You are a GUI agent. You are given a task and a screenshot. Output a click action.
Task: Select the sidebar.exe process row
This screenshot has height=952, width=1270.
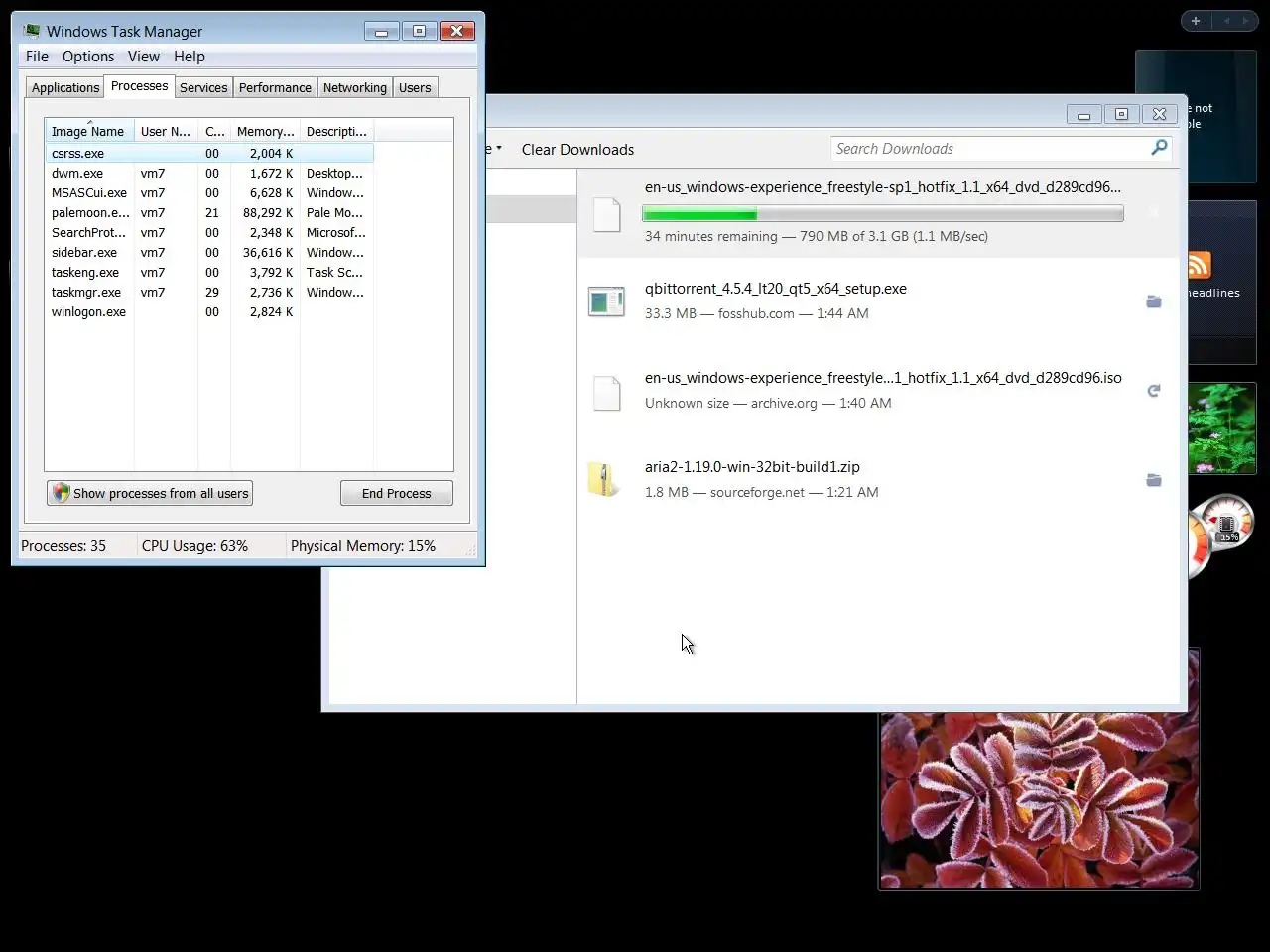tap(209, 252)
